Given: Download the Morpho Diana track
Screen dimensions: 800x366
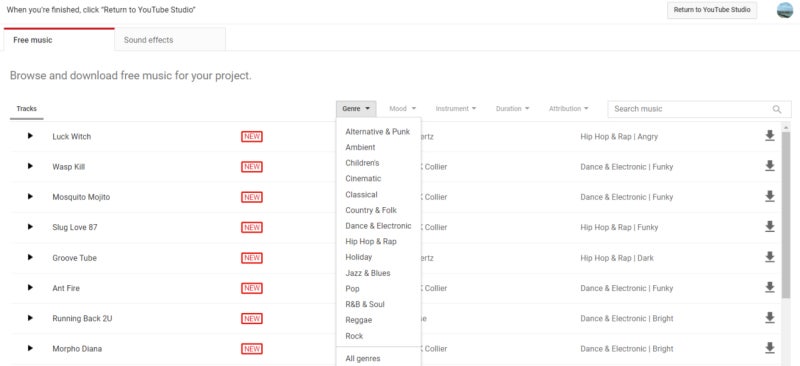Looking at the screenshot, I should click(770, 348).
